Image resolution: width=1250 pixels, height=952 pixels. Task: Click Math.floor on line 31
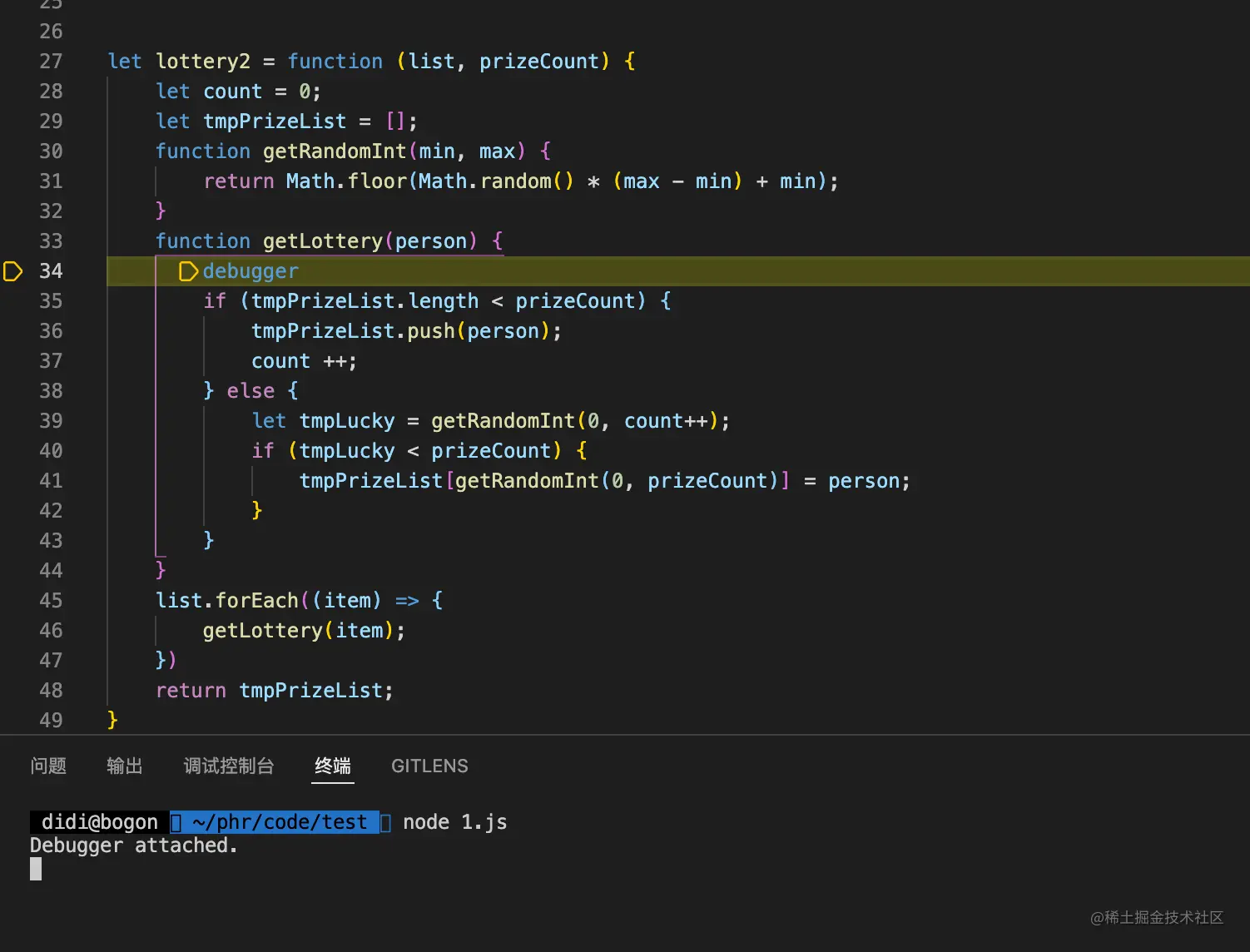[346, 181]
